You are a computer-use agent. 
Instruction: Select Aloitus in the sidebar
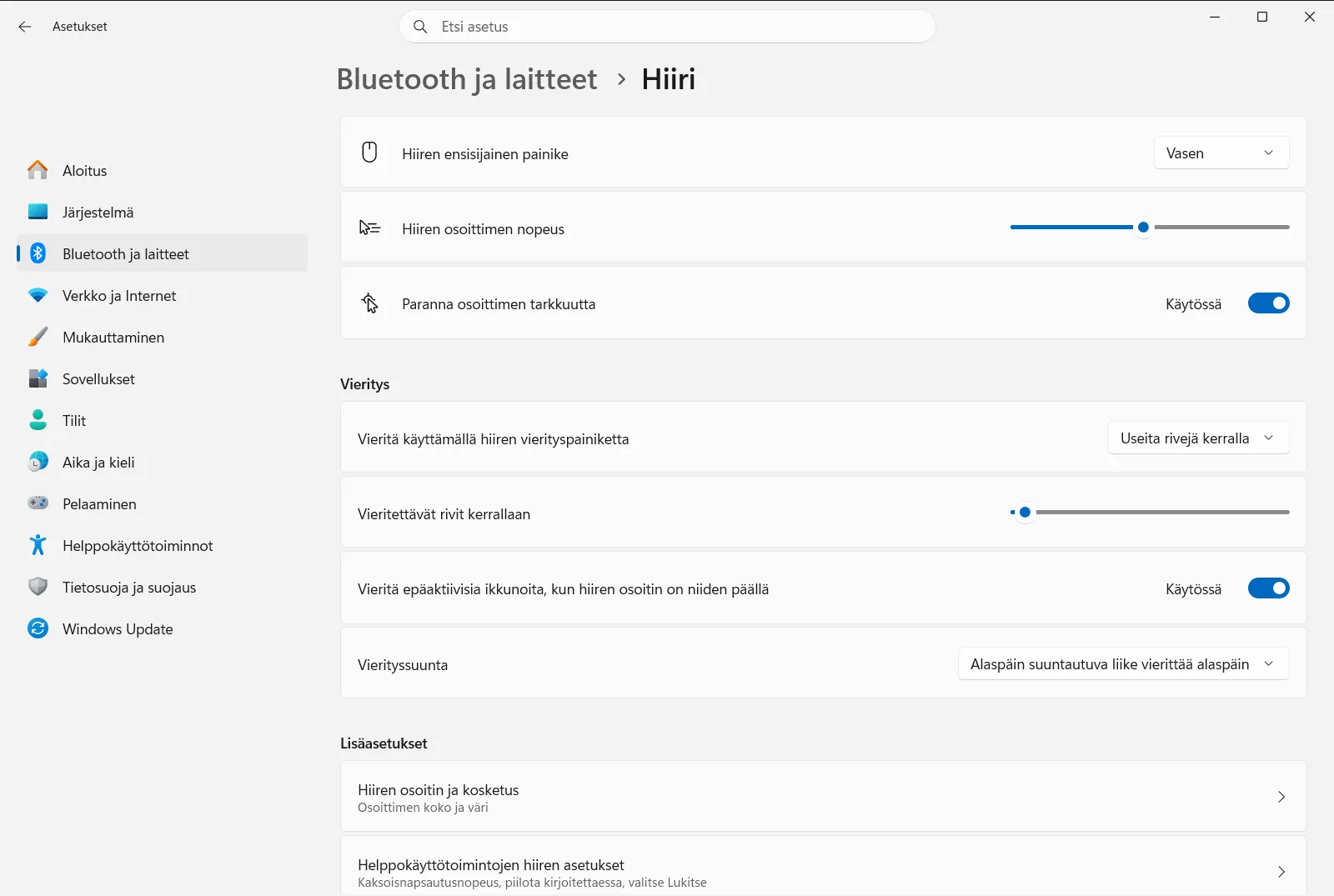pyautogui.click(x=162, y=170)
